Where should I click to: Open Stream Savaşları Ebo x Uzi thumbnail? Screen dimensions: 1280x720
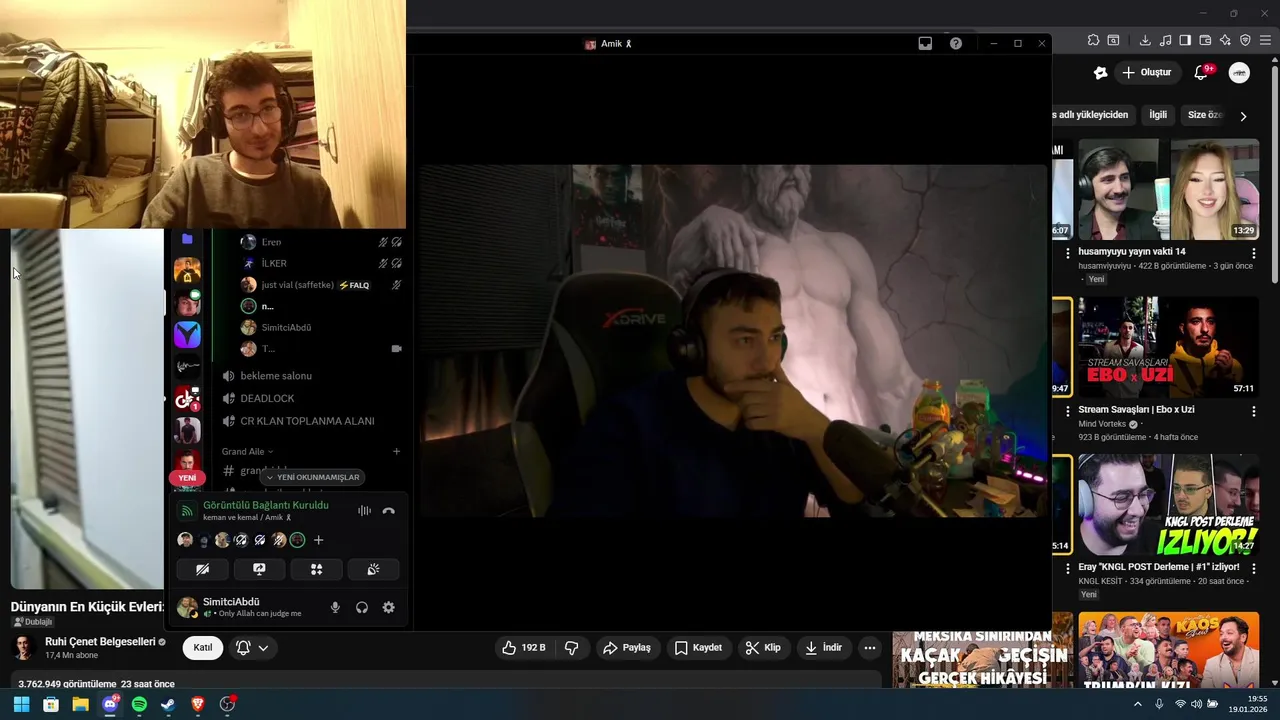(x=1168, y=347)
